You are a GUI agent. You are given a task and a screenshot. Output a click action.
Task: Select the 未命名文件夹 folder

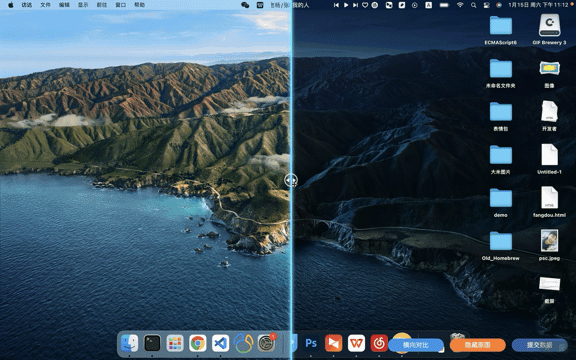coord(501,69)
